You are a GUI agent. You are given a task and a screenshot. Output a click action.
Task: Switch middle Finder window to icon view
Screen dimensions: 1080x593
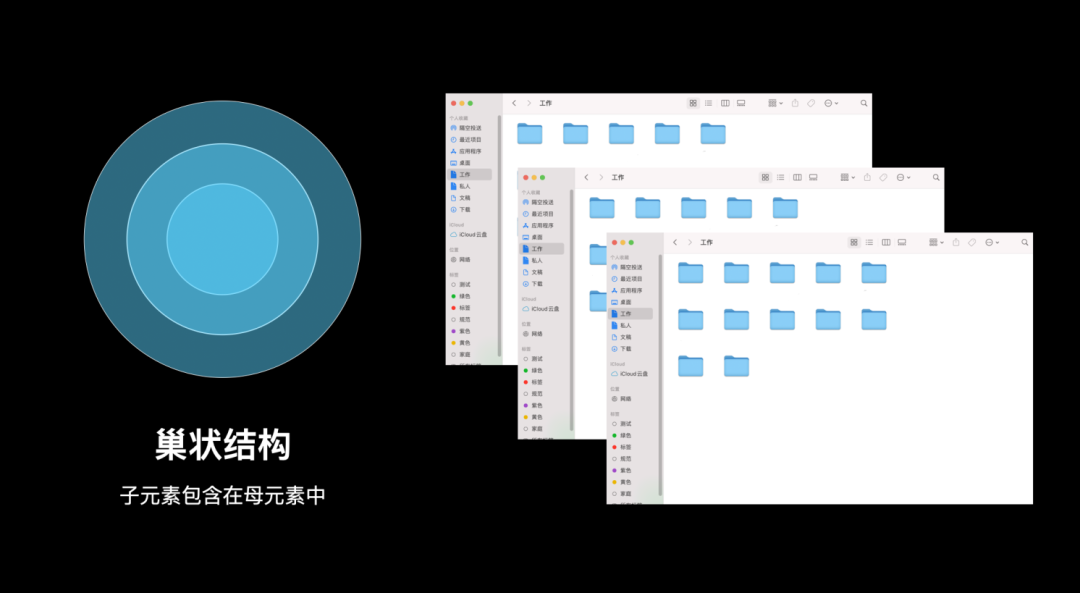tap(765, 178)
